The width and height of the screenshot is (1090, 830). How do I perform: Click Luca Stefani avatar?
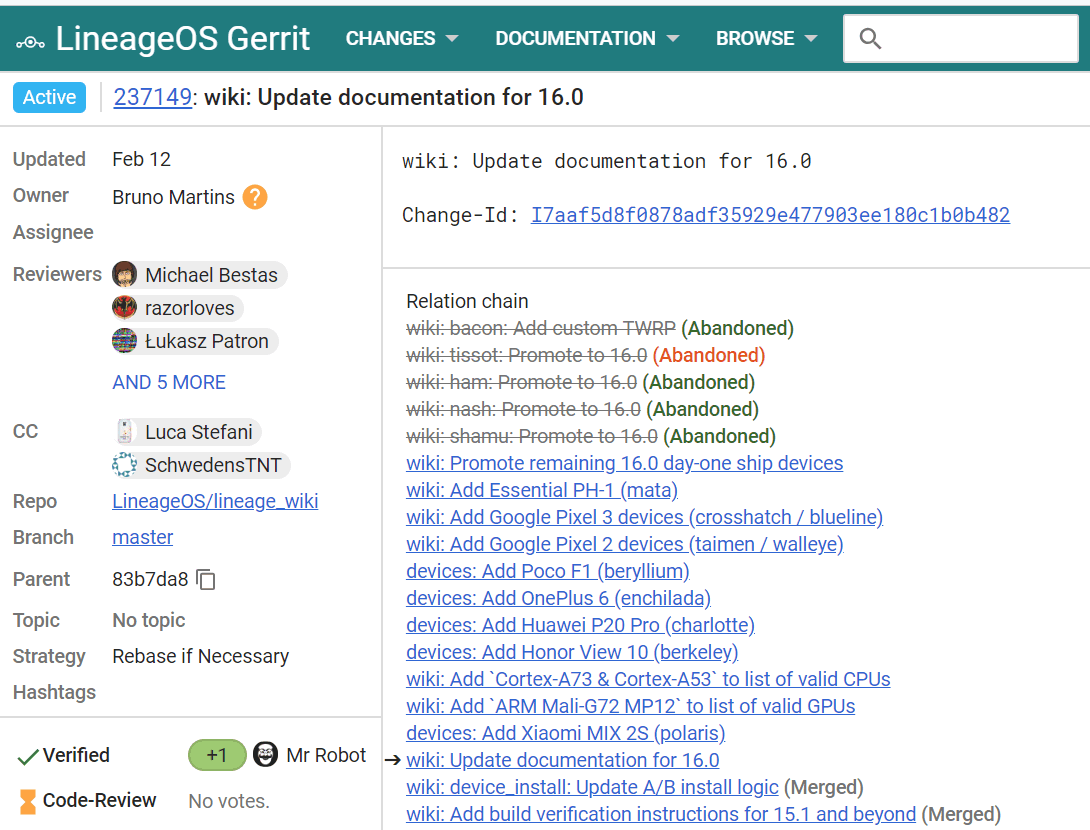click(124, 432)
